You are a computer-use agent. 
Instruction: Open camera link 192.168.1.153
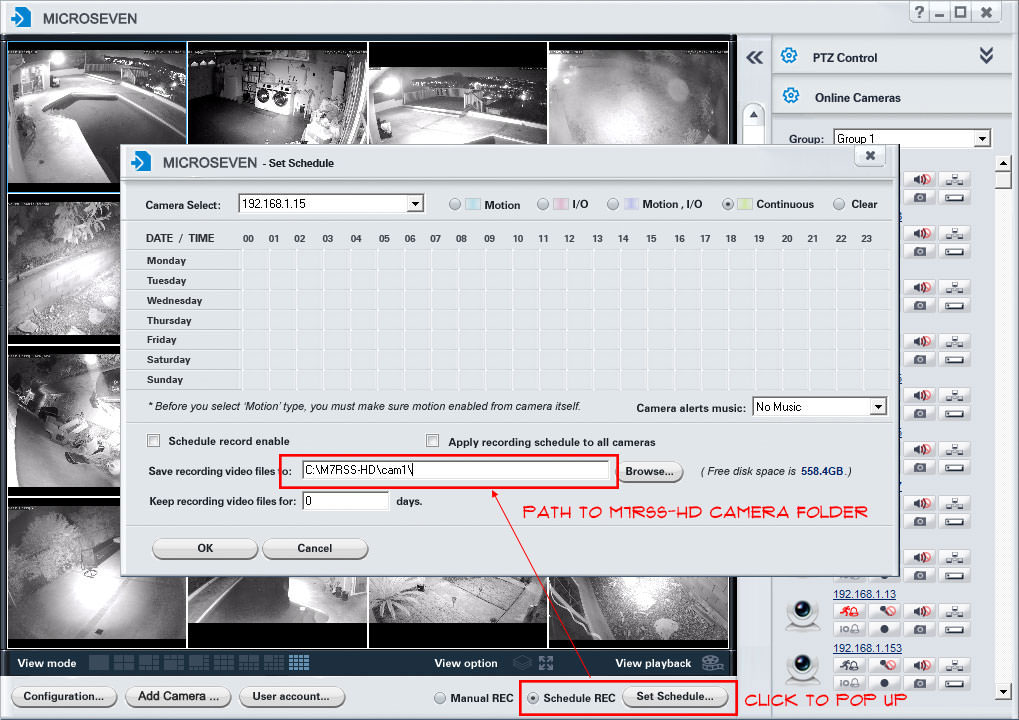868,648
